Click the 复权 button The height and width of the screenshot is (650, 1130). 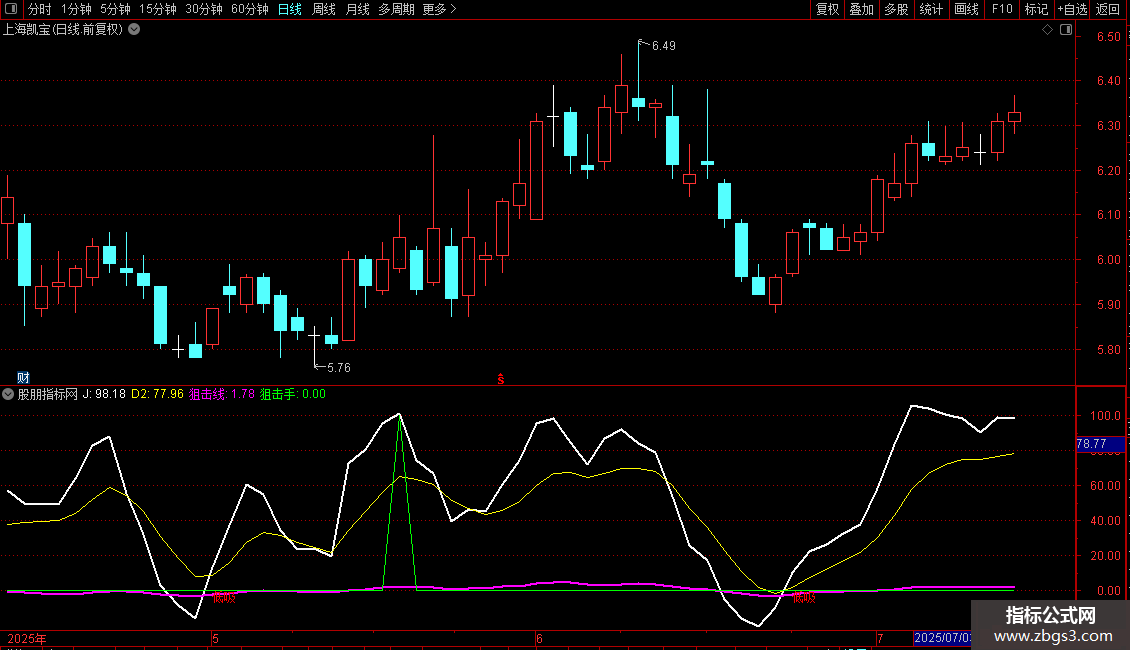[827, 9]
